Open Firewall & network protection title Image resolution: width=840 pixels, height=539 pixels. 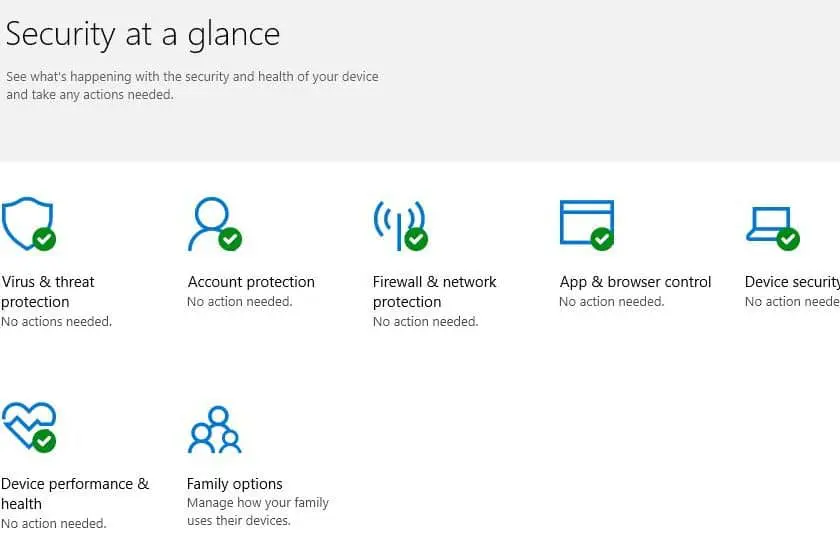pos(434,291)
